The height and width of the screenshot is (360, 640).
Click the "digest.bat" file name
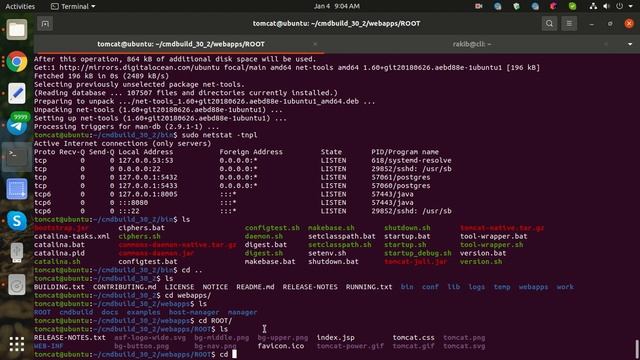coord(266,245)
